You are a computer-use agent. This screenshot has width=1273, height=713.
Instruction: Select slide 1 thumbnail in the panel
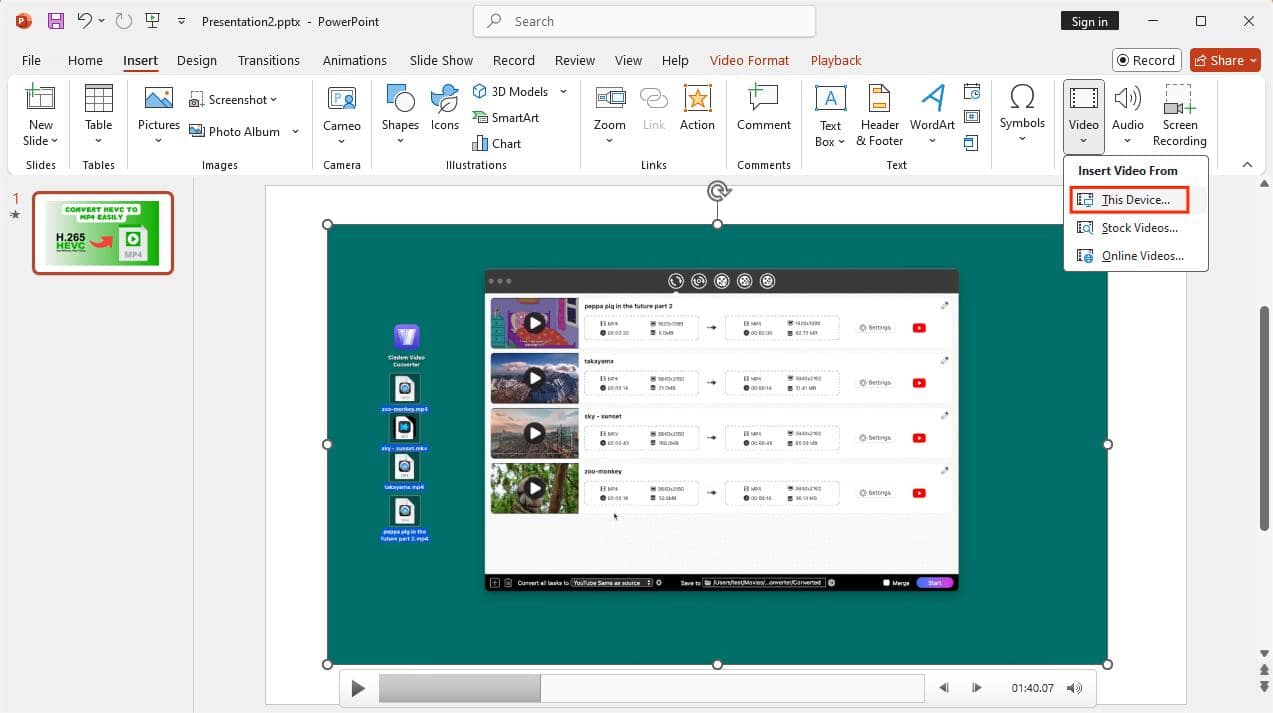tap(102, 232)
